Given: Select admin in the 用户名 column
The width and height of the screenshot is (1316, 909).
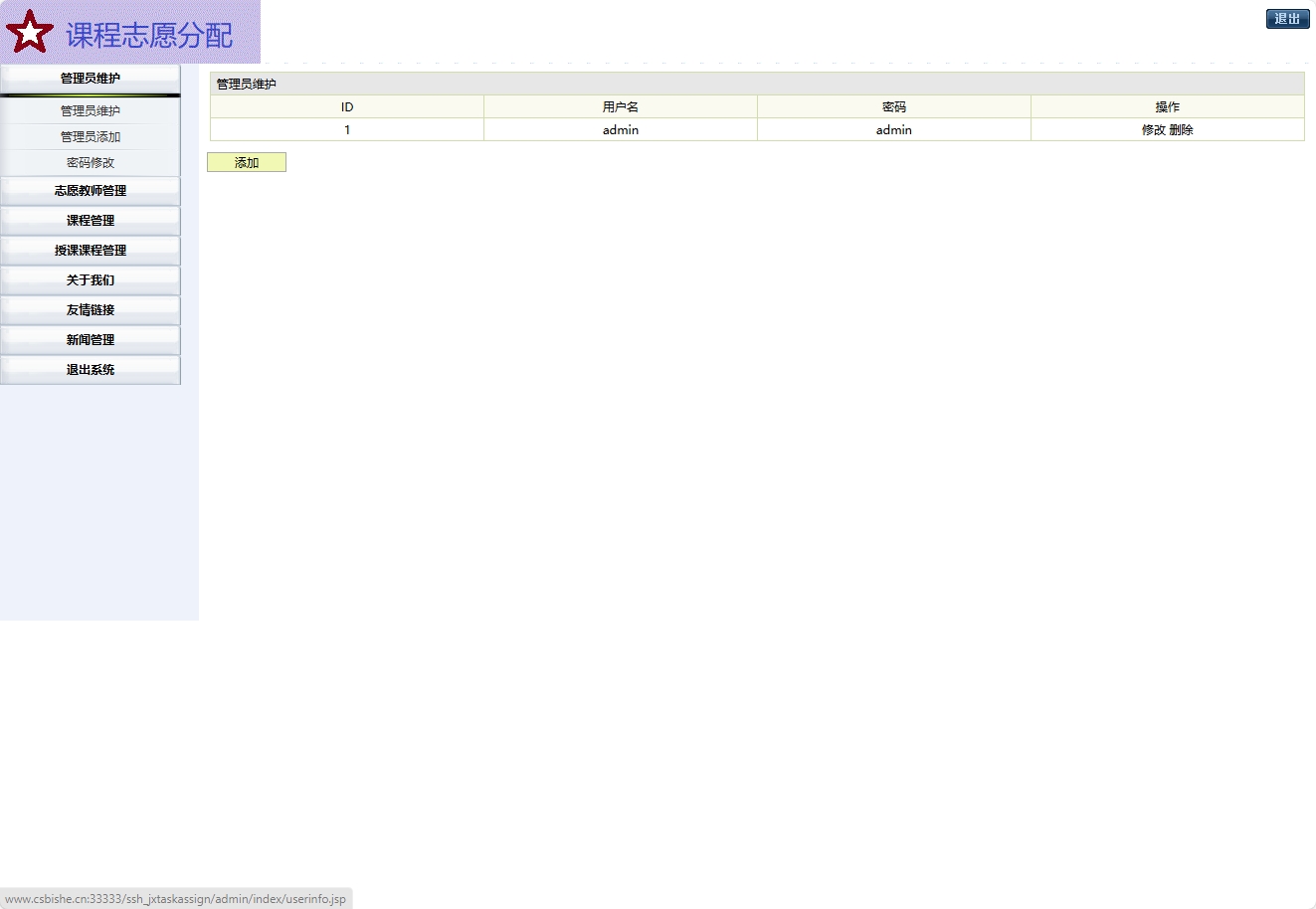Looking at the screenshot, I should [621, 130].
